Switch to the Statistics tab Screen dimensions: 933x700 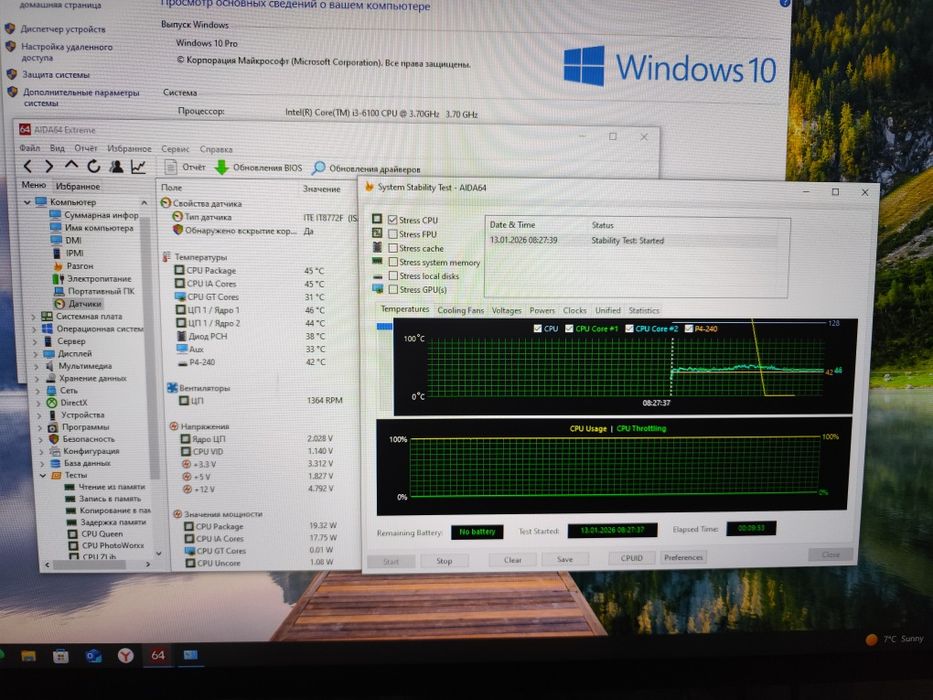[x=644, y=310]
